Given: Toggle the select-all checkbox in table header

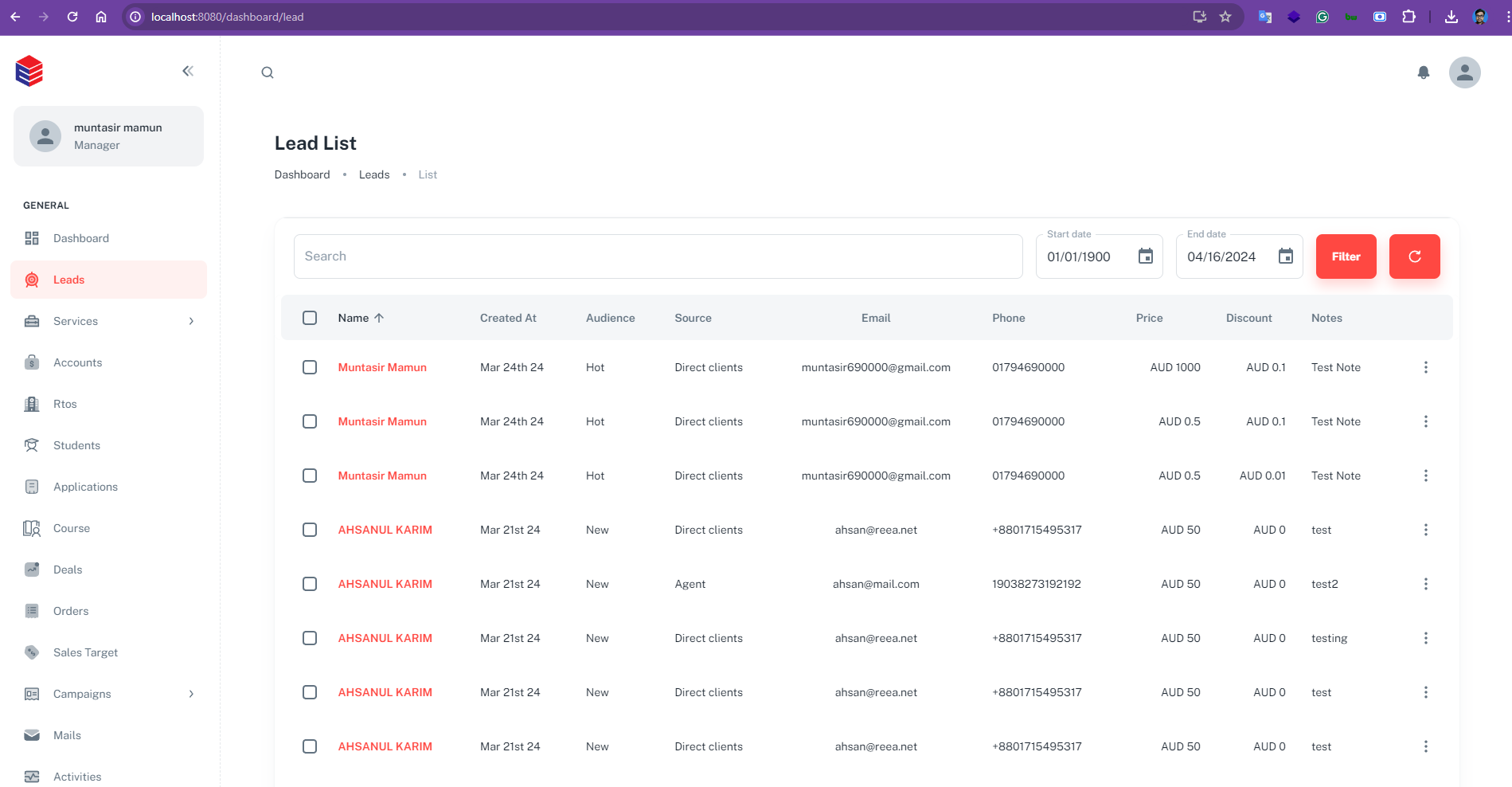Looking at the screenshot, I should pos(310,318).
